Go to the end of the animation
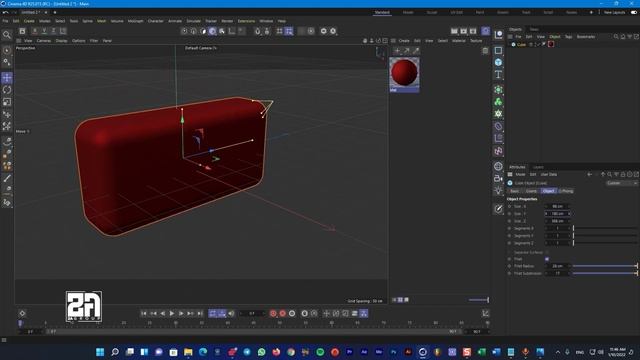Screen dimensions: 640x360 click(x=200, y=313)
